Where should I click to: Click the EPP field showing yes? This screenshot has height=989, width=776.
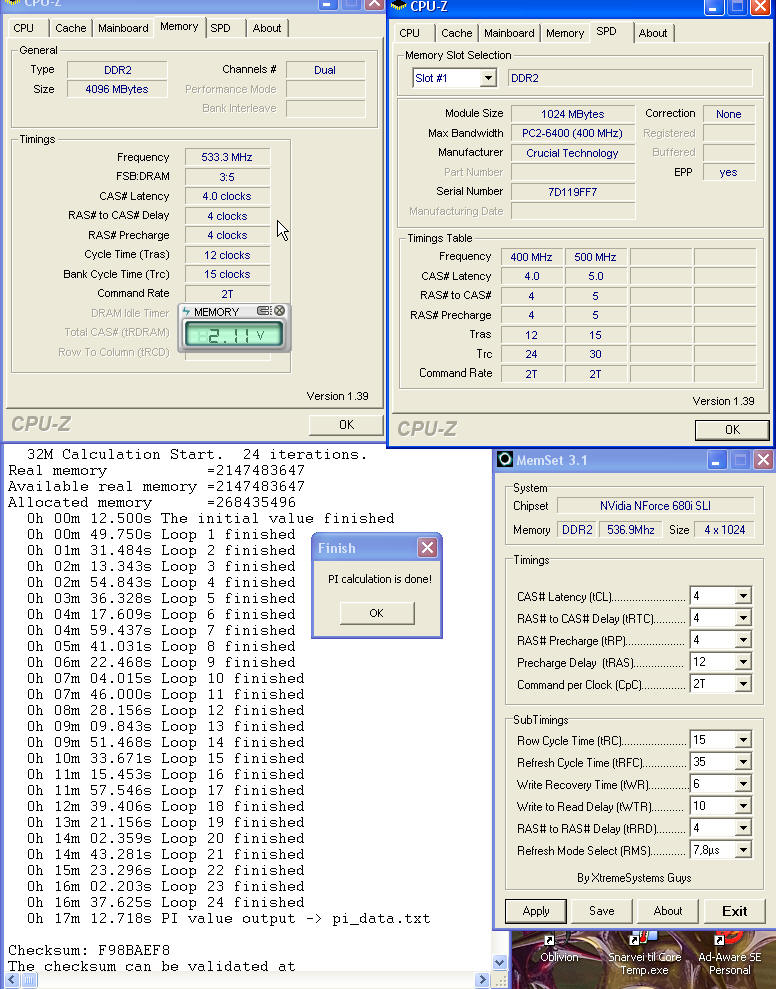pos(728,172)
